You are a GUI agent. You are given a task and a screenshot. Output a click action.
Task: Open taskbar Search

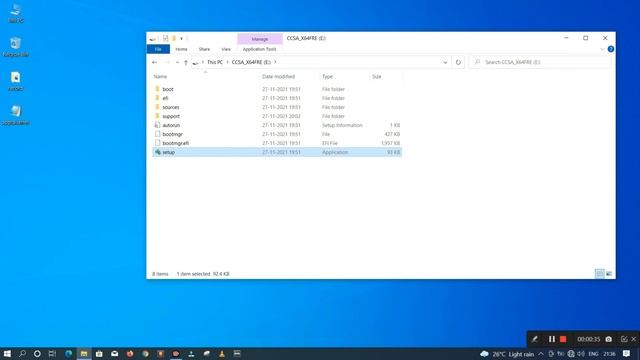click(x=22, y=353)
